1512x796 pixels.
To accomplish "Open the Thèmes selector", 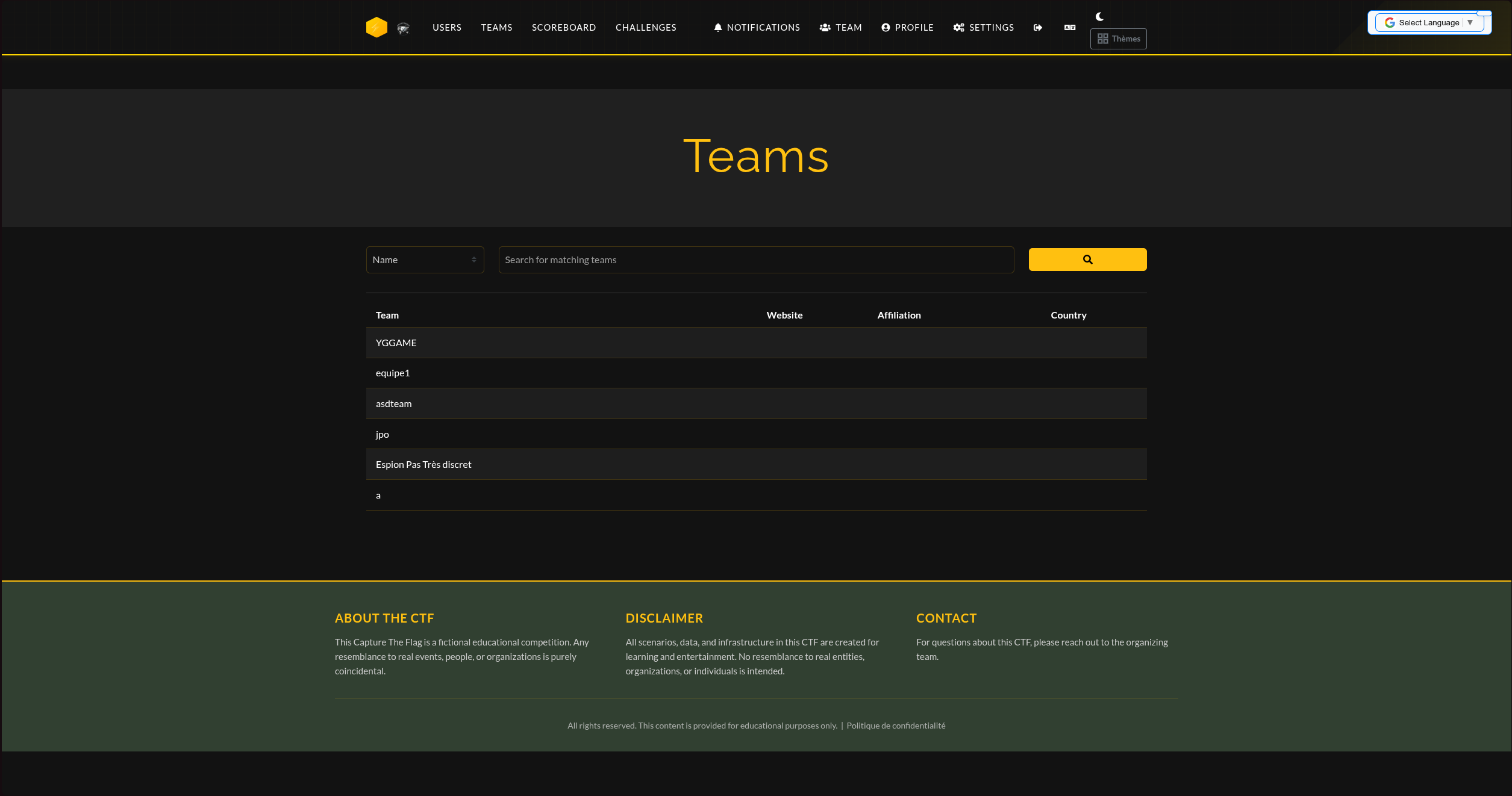I will coord(1118,39).
